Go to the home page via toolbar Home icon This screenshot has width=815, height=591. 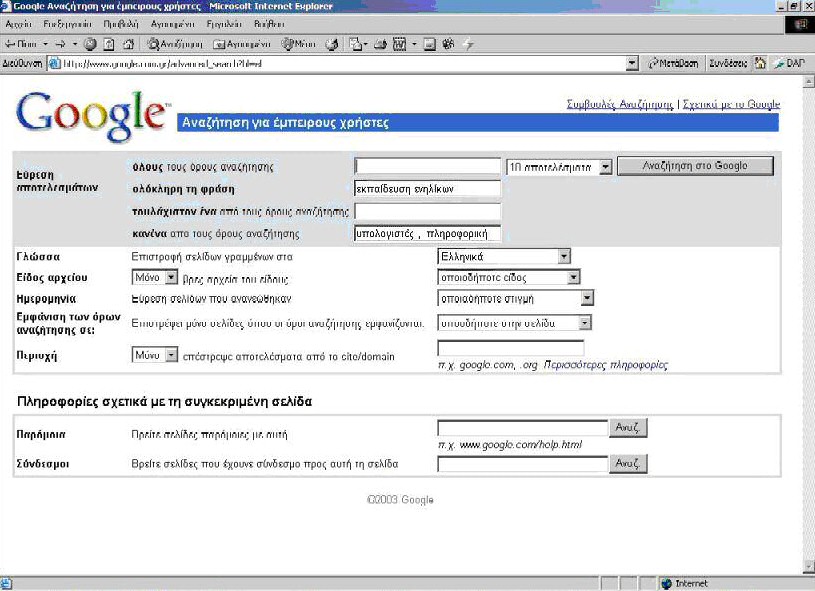[x=128, y=44]
